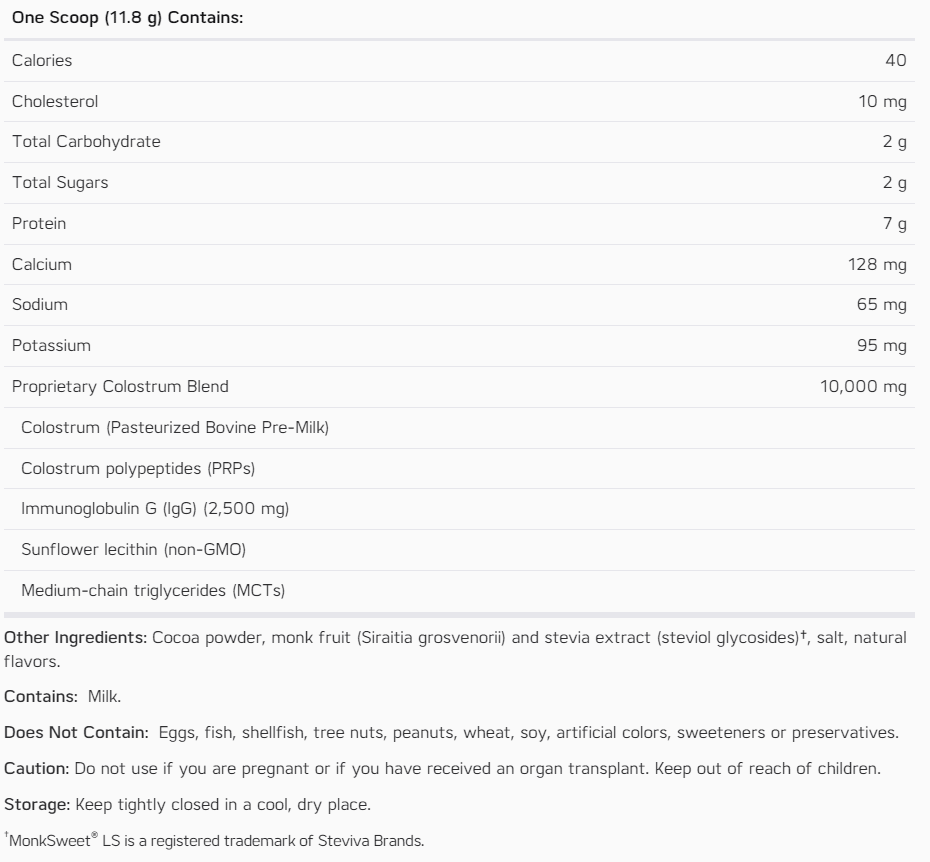Viewport: 930px width, 862px height.
Task: Click the 'One Scoop (11.8 g) Contains:' heading
Action: [127, 19]
